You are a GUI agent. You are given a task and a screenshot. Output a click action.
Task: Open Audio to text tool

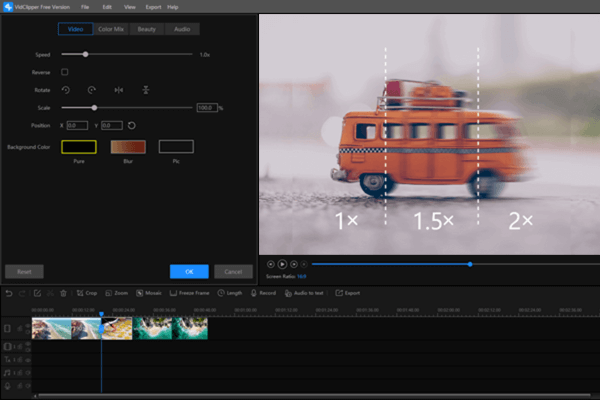pyautogui.click(x=304, y=293)
